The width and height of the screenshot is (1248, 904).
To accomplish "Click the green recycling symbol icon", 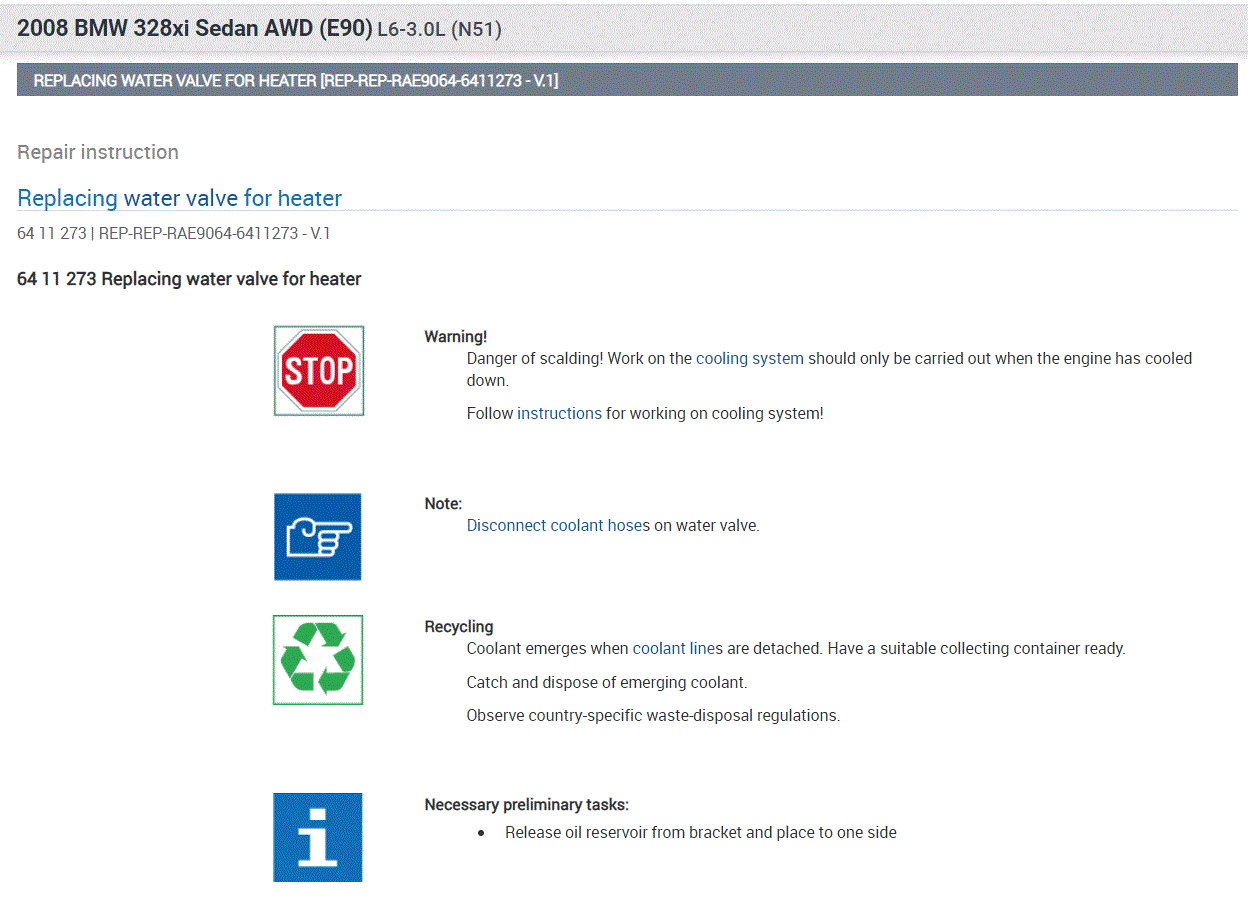I will tap(318, 660).
